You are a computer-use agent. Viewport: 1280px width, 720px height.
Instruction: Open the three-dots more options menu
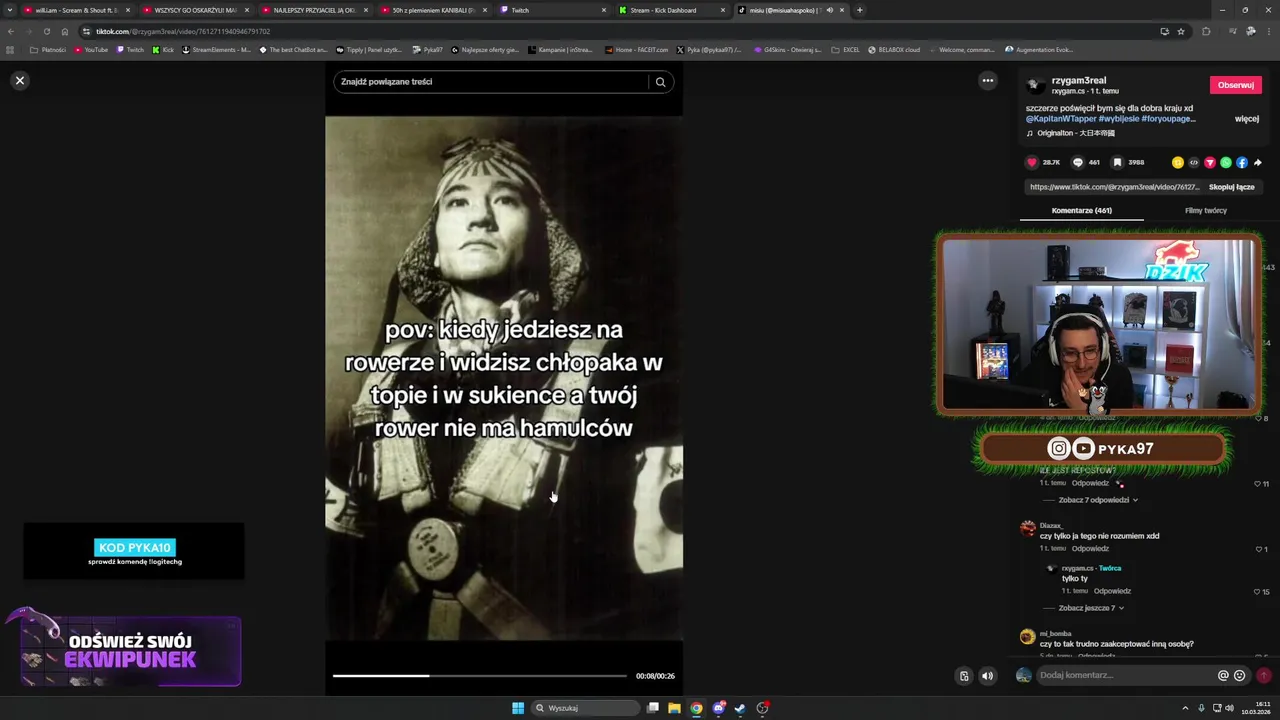(987, 81)
